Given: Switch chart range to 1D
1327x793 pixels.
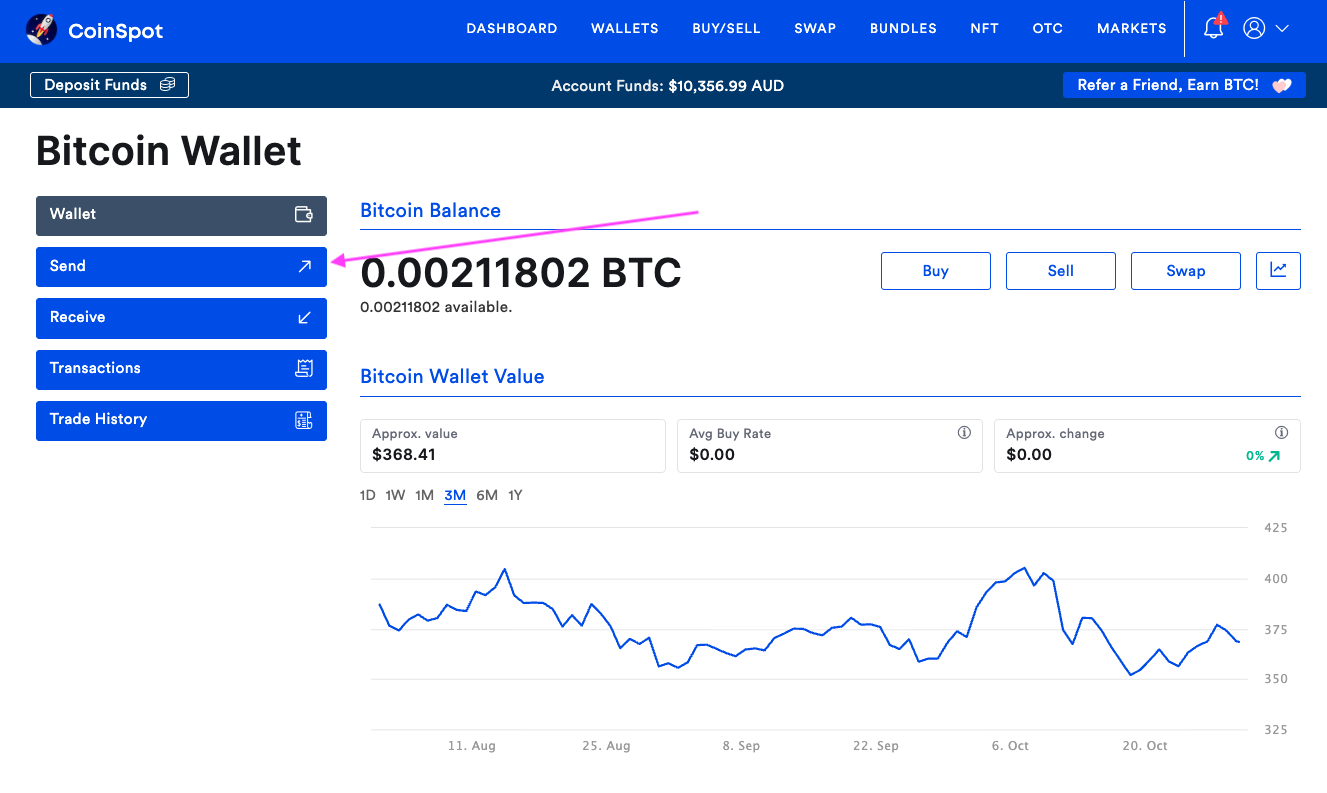Looking at the screenshot, I should pyautogui.click(x=368, y=495).
